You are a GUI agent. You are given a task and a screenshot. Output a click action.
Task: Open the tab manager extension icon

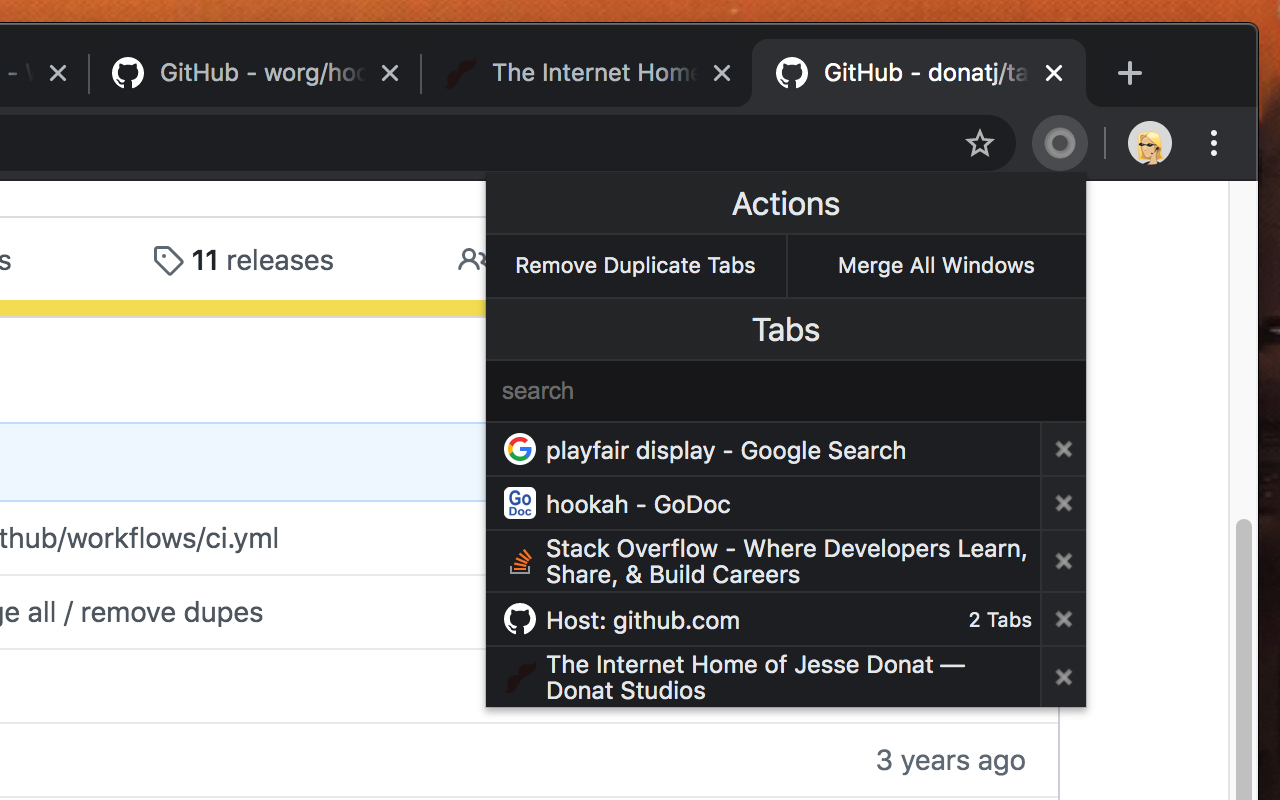(x=1060, y=144)
